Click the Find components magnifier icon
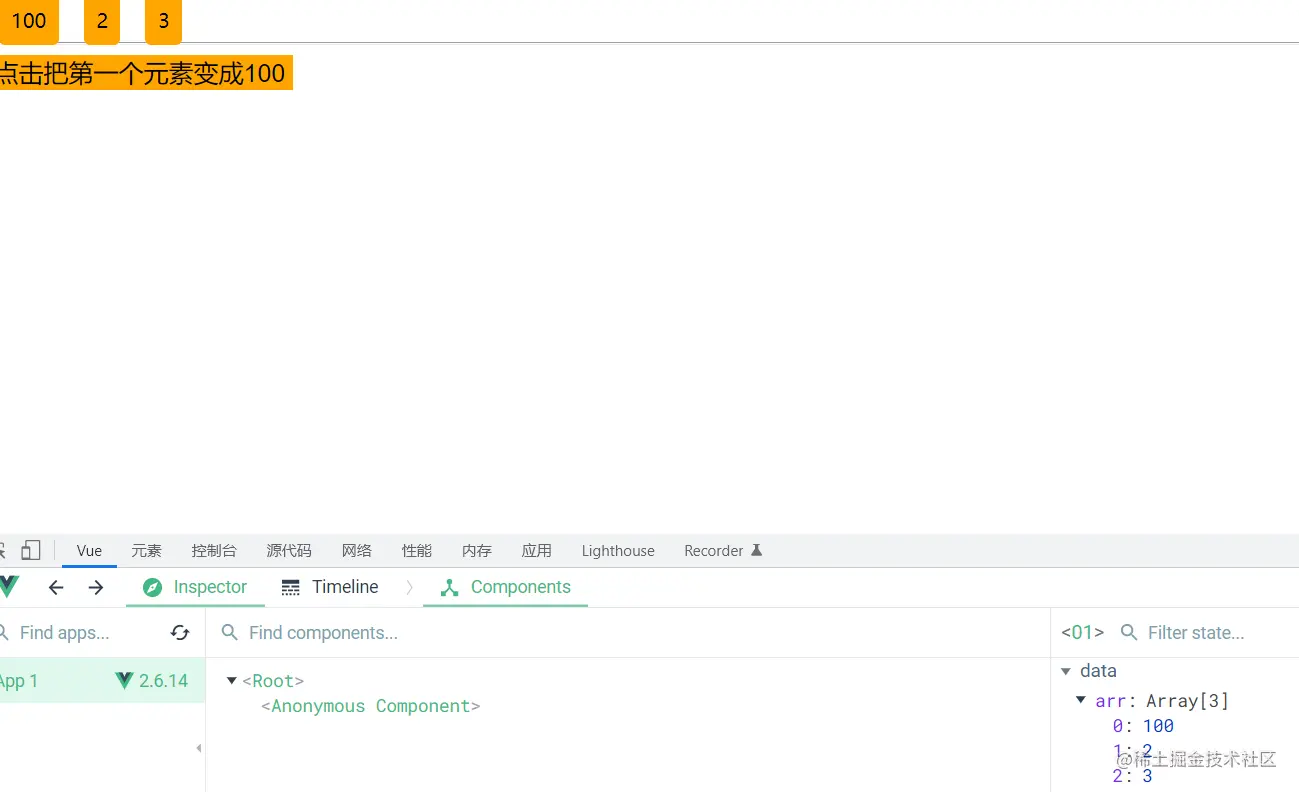 point(229,632)
